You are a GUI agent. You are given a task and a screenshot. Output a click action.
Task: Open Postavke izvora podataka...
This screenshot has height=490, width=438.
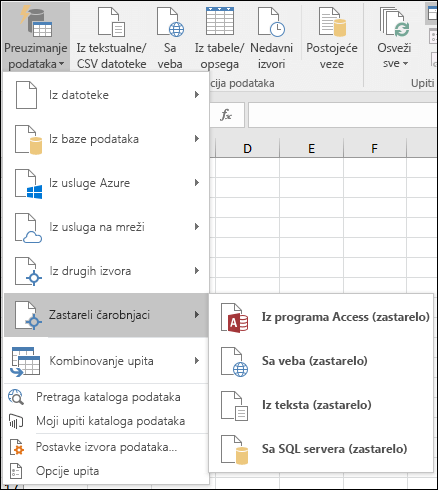point(106,447)
